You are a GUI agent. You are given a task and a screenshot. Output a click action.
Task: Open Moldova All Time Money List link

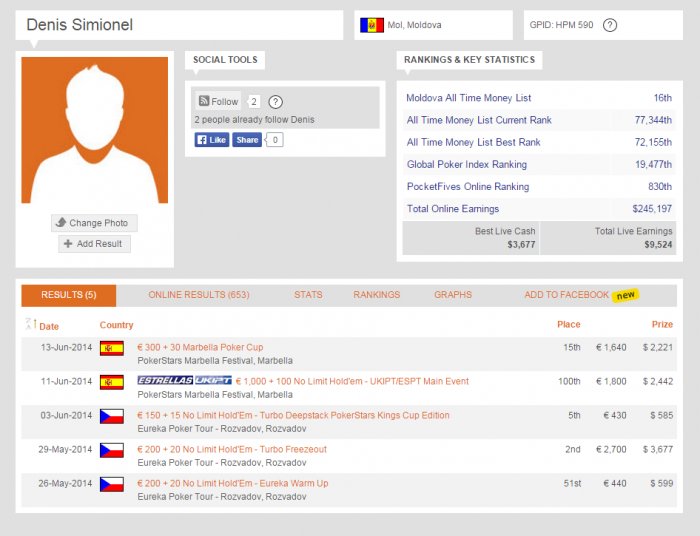pyautogui.click(x=468, y=98)
